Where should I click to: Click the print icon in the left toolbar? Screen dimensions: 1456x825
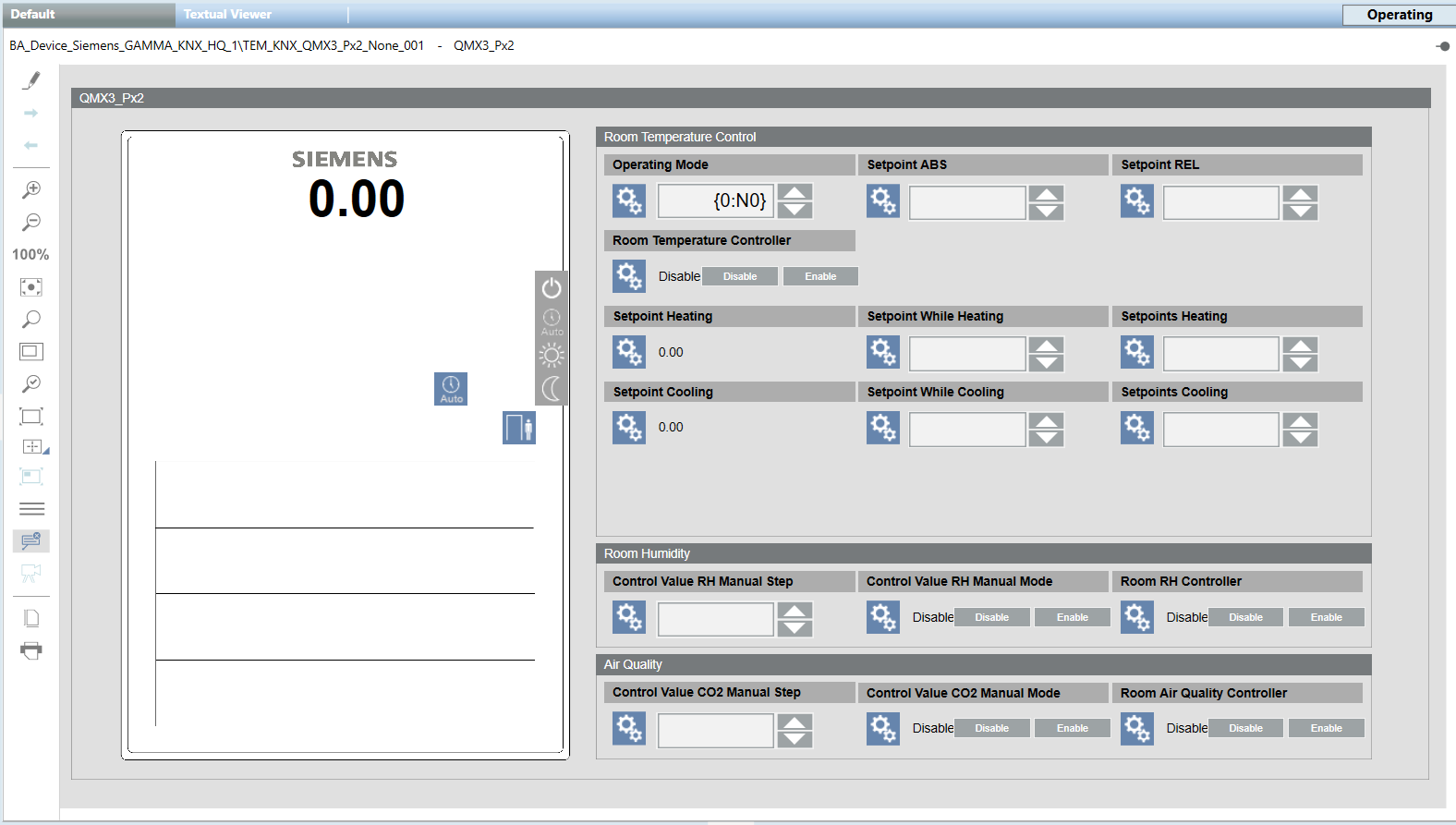coord(31,650)
